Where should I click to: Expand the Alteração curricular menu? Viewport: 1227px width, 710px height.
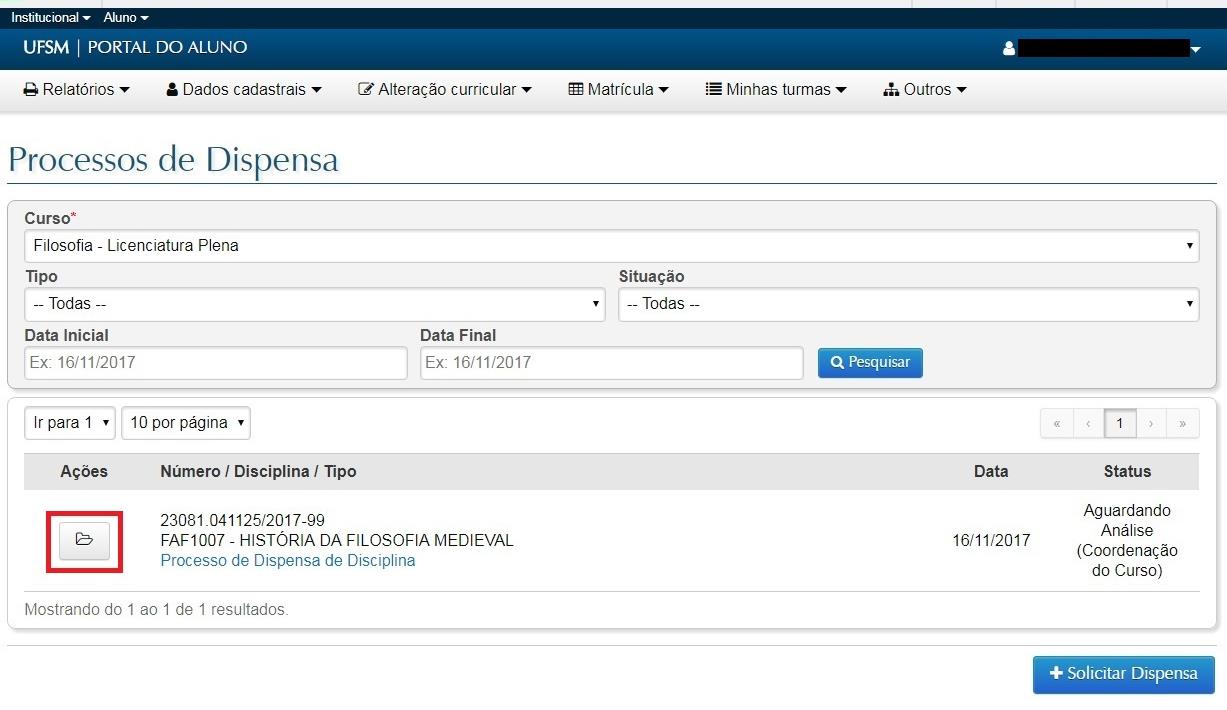tap(445, 89)
